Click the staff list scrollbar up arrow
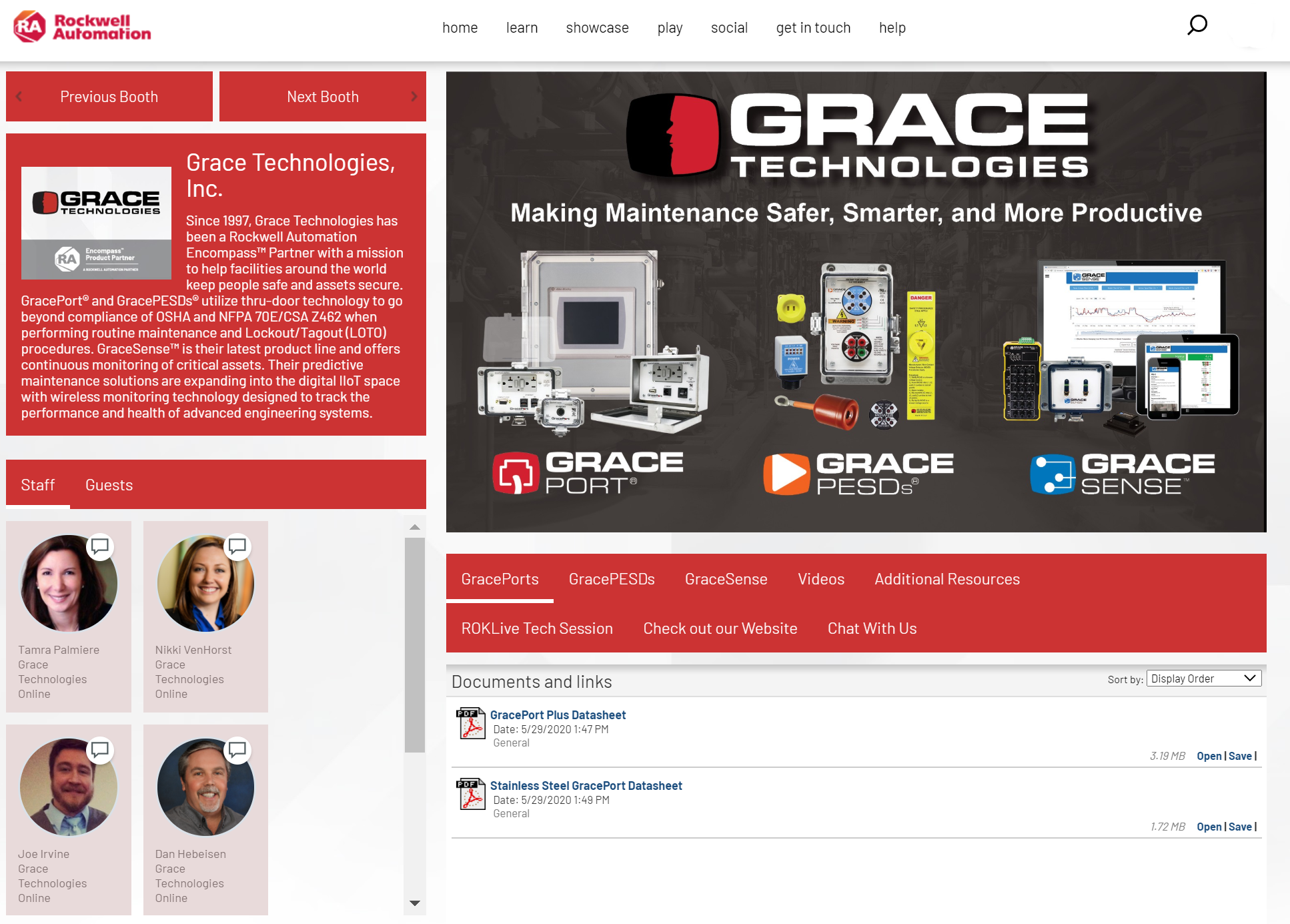This screenshot has width=1290, height=924. click(415, 527)
